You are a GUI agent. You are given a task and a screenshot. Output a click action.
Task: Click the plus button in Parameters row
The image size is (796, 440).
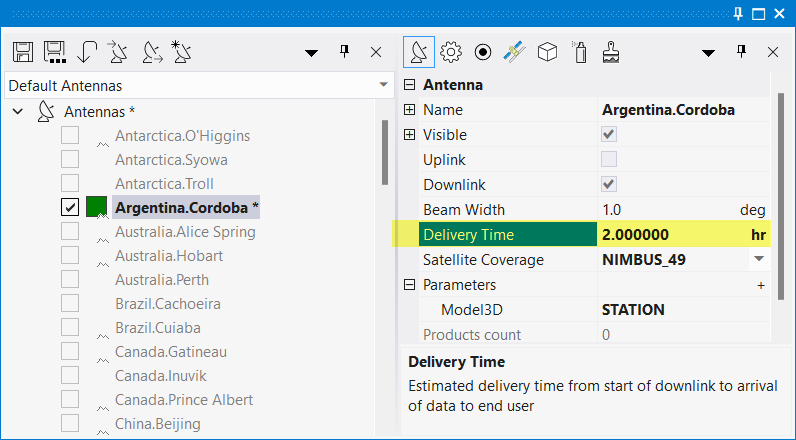760,285
